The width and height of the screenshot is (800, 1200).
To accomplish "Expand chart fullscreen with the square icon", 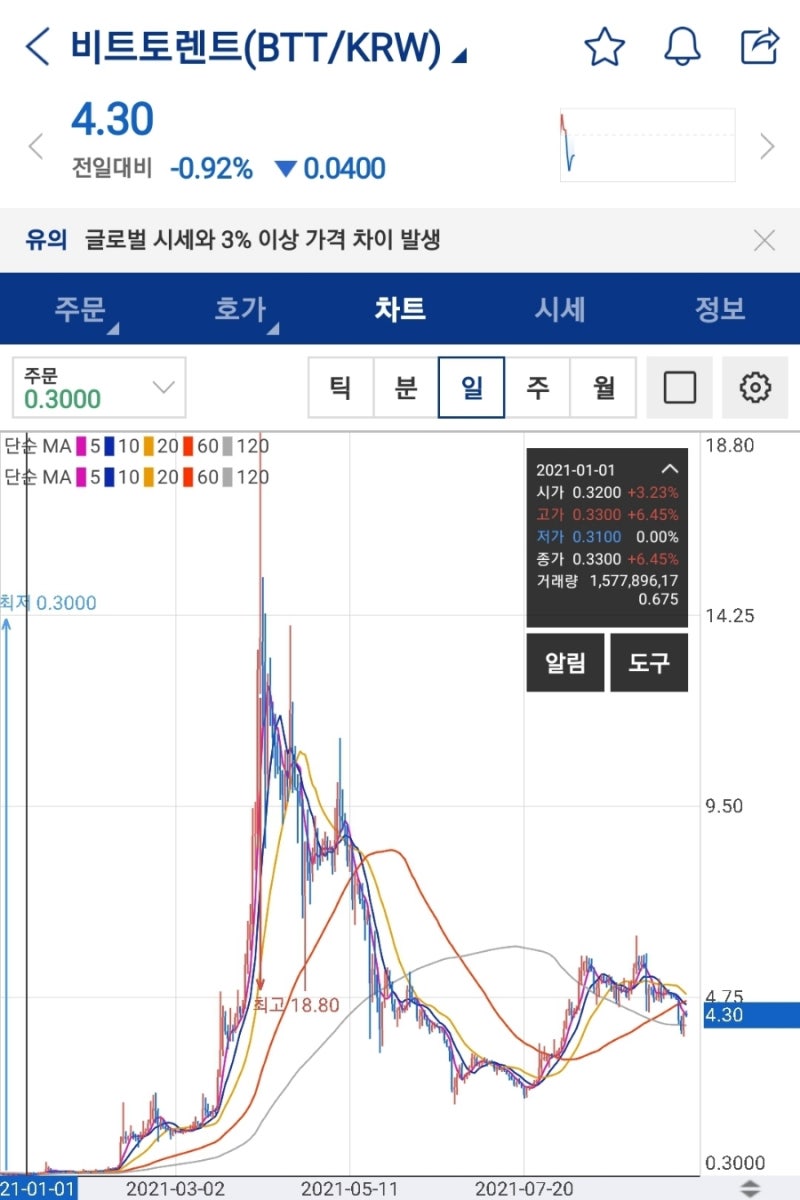I will tap(680, 387).
